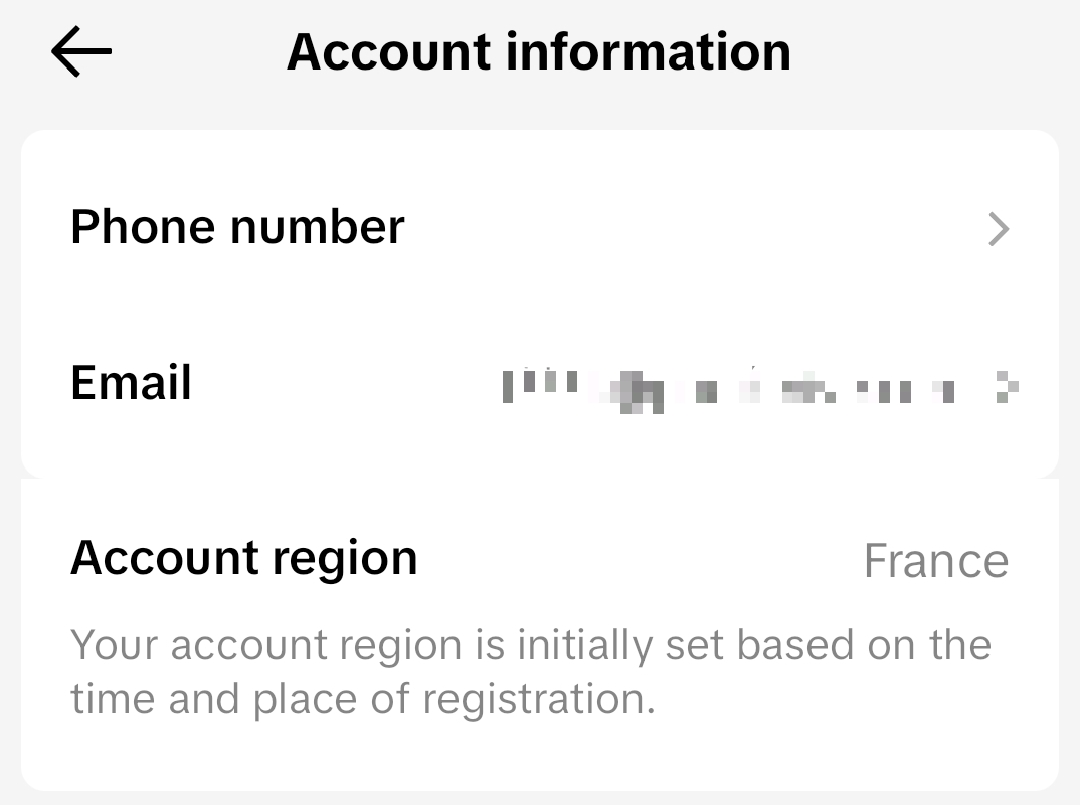Click "time and place of registration" text line
This screenshot has width=1080, height=805.
tap(362, 698)
